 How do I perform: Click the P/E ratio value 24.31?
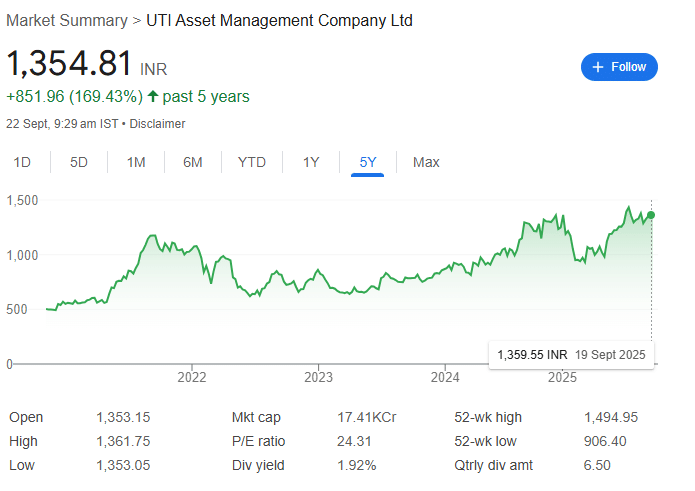point(354,441)
